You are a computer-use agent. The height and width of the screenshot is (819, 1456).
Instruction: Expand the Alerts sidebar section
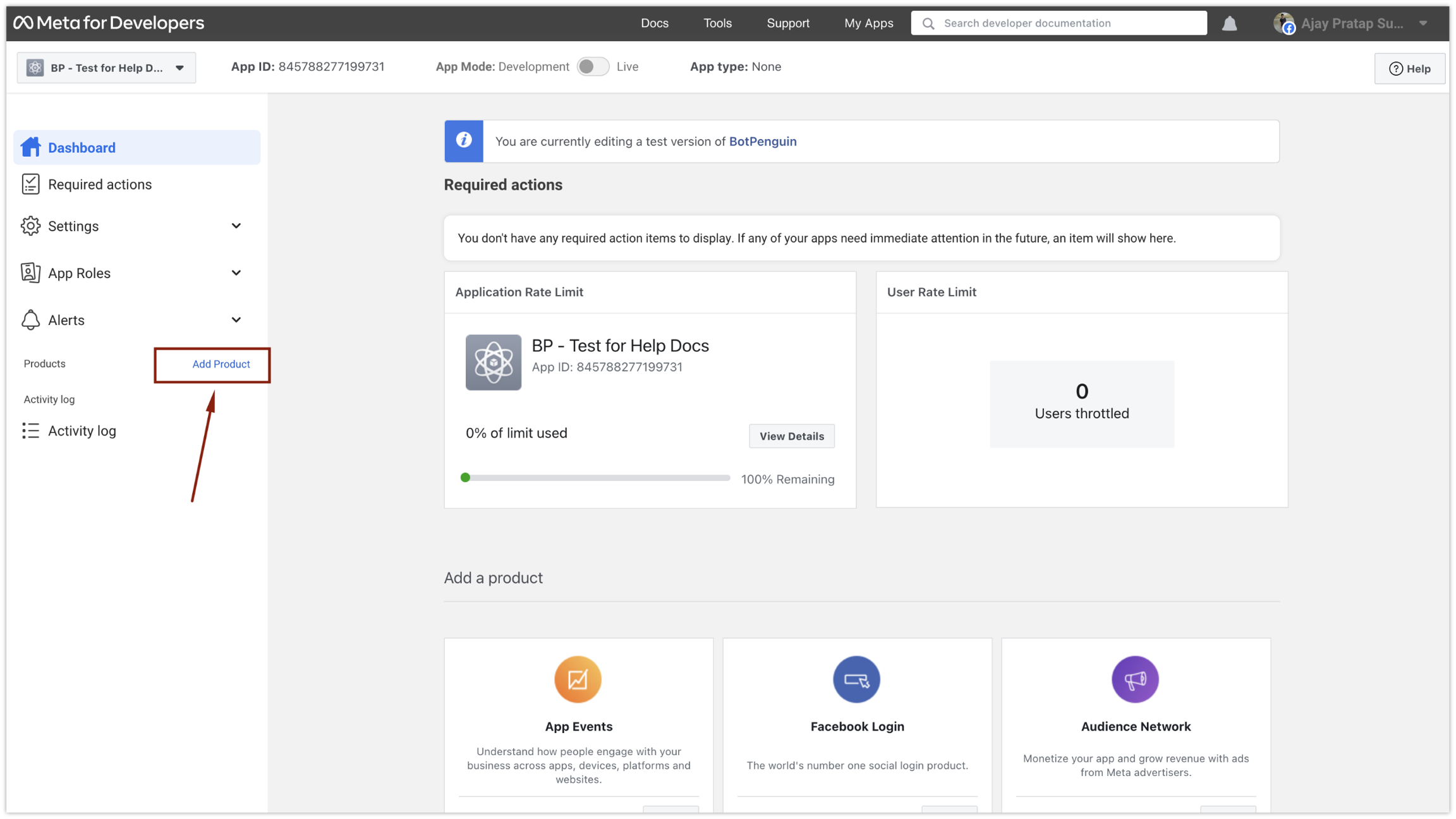(236, 320)
